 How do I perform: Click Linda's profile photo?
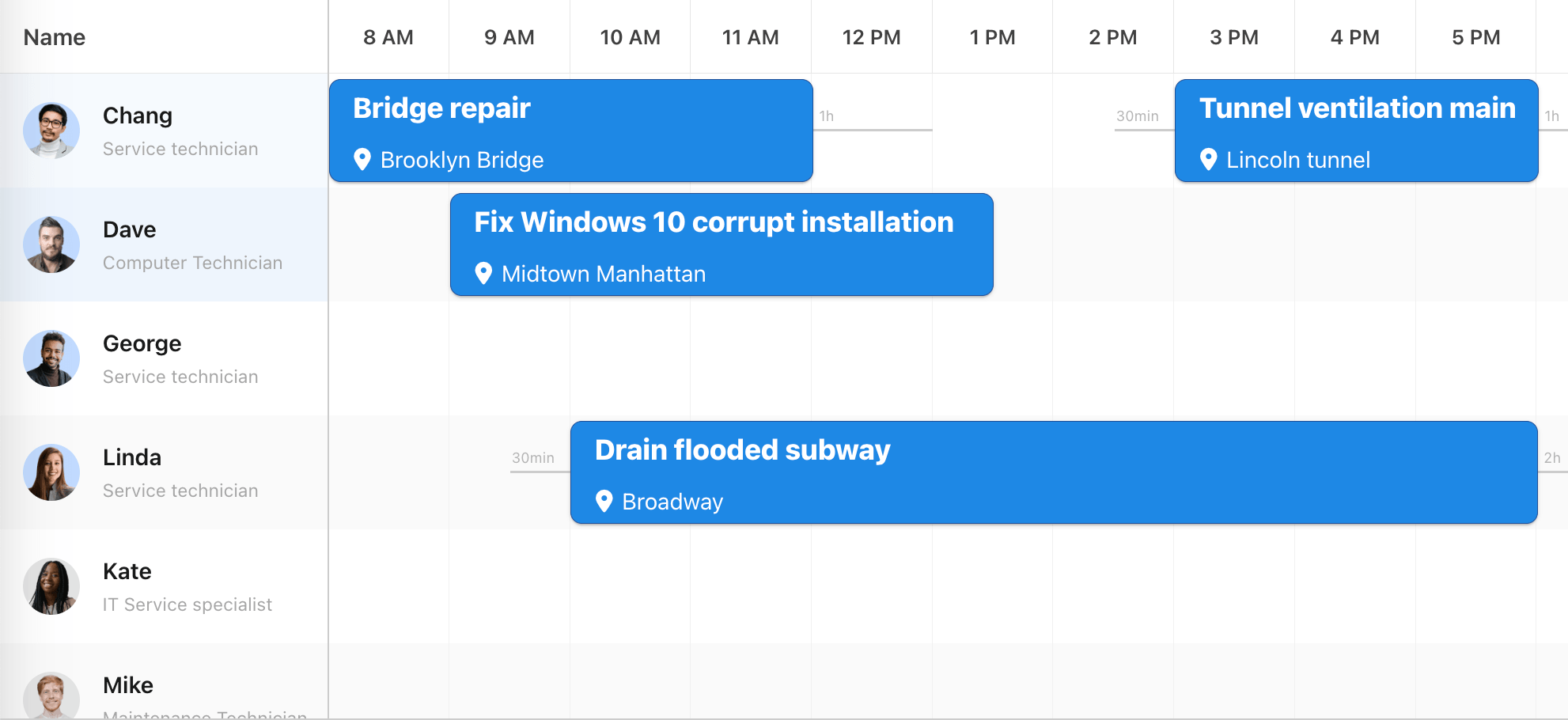click(51, 472)
